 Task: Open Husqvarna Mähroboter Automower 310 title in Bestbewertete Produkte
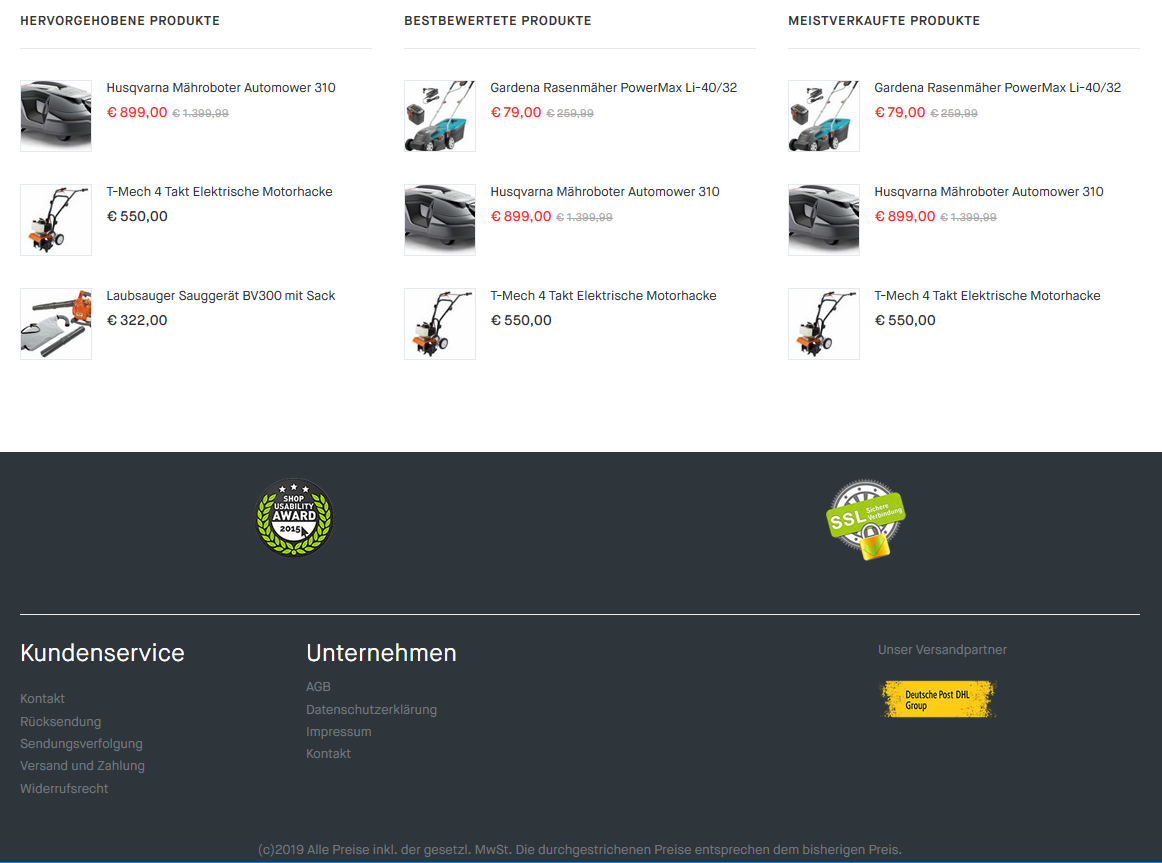click(605, 192)
